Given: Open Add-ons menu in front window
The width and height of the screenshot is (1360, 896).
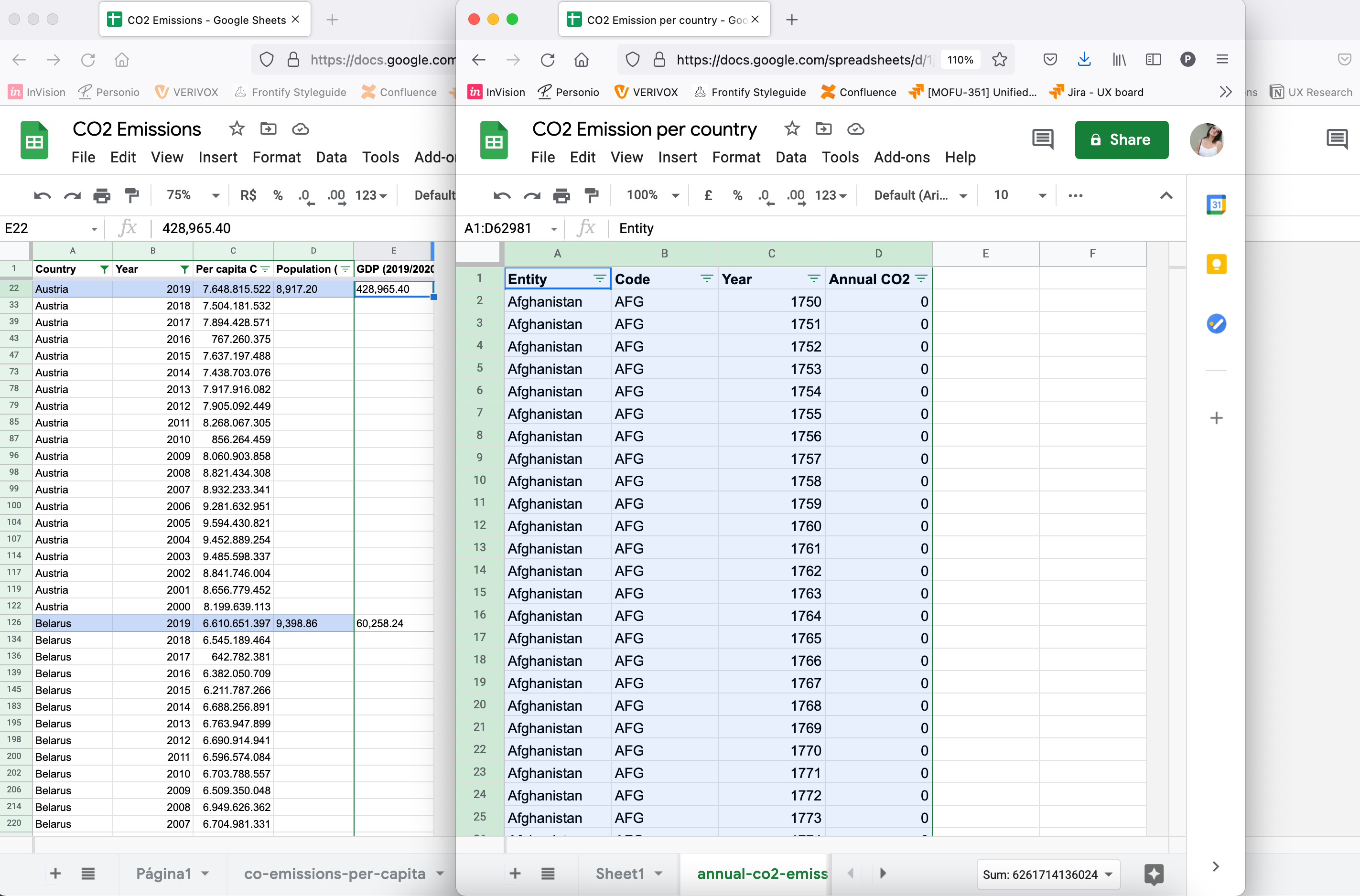Looking at the screenshot, I should pos(902,157).
